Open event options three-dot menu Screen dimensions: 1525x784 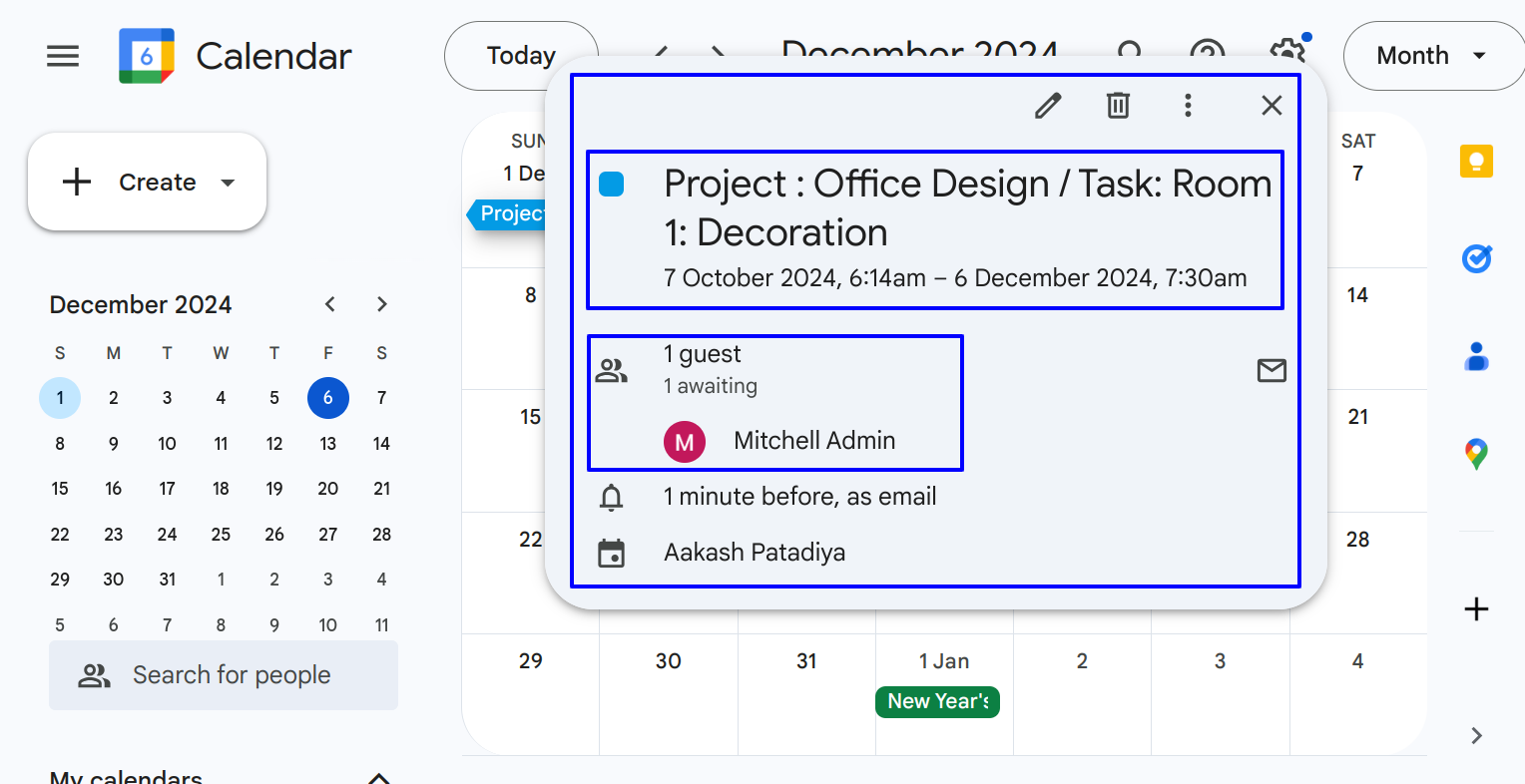[x=1188, y=106]
